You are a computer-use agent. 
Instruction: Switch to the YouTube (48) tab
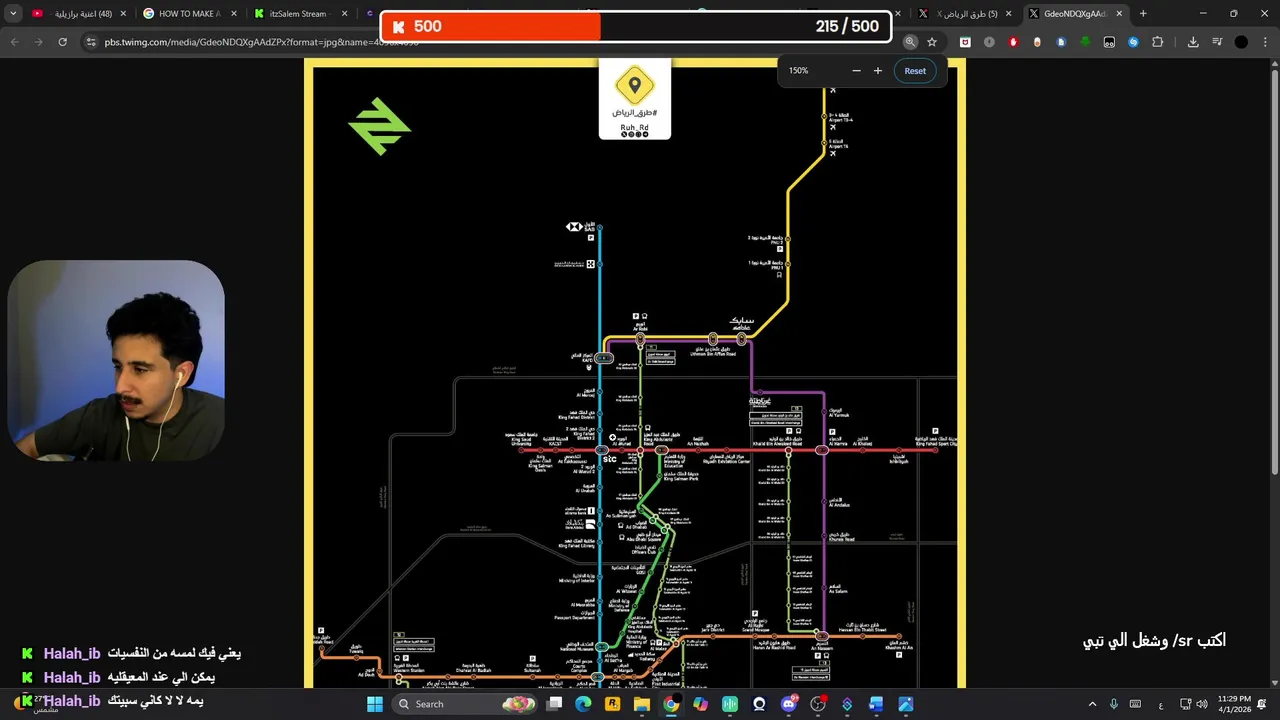tap(80, 14)
